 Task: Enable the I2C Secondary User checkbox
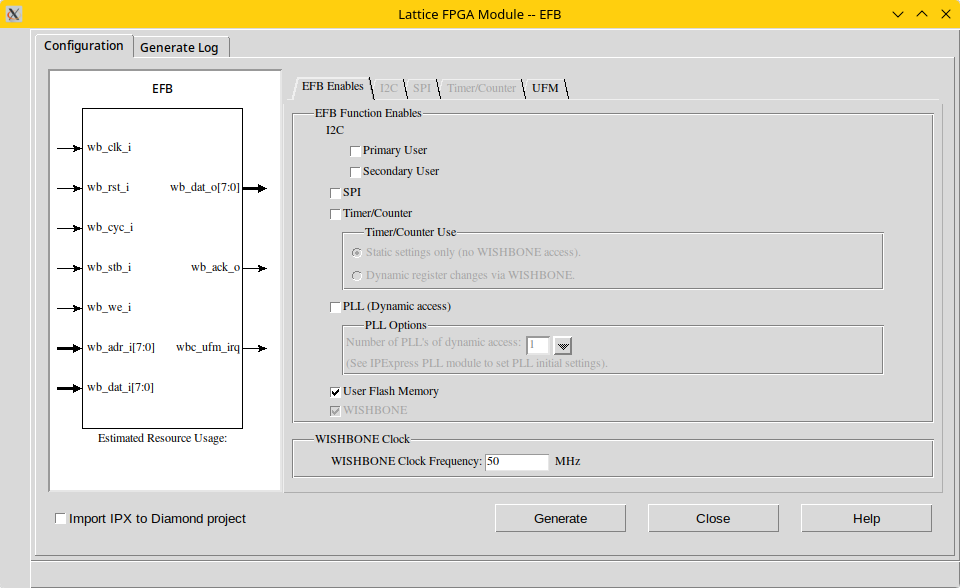356,172
